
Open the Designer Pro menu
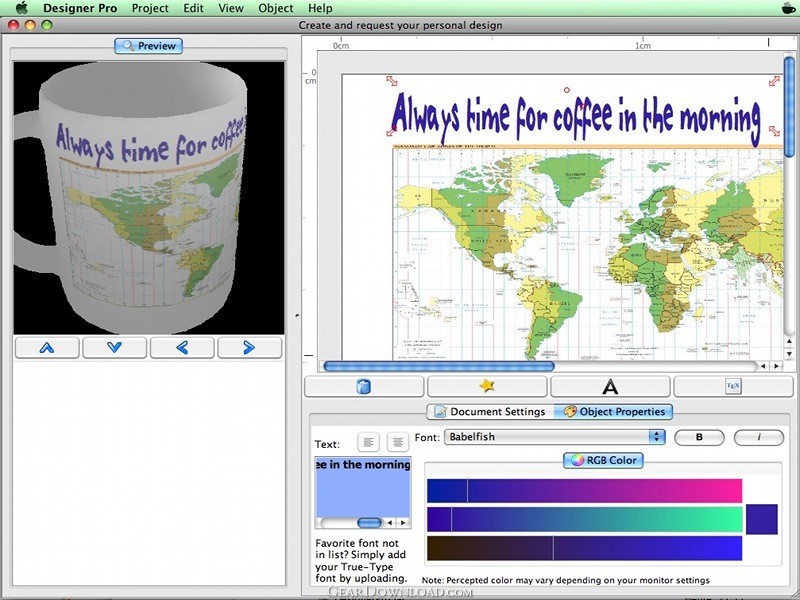[x=80, y=8]
